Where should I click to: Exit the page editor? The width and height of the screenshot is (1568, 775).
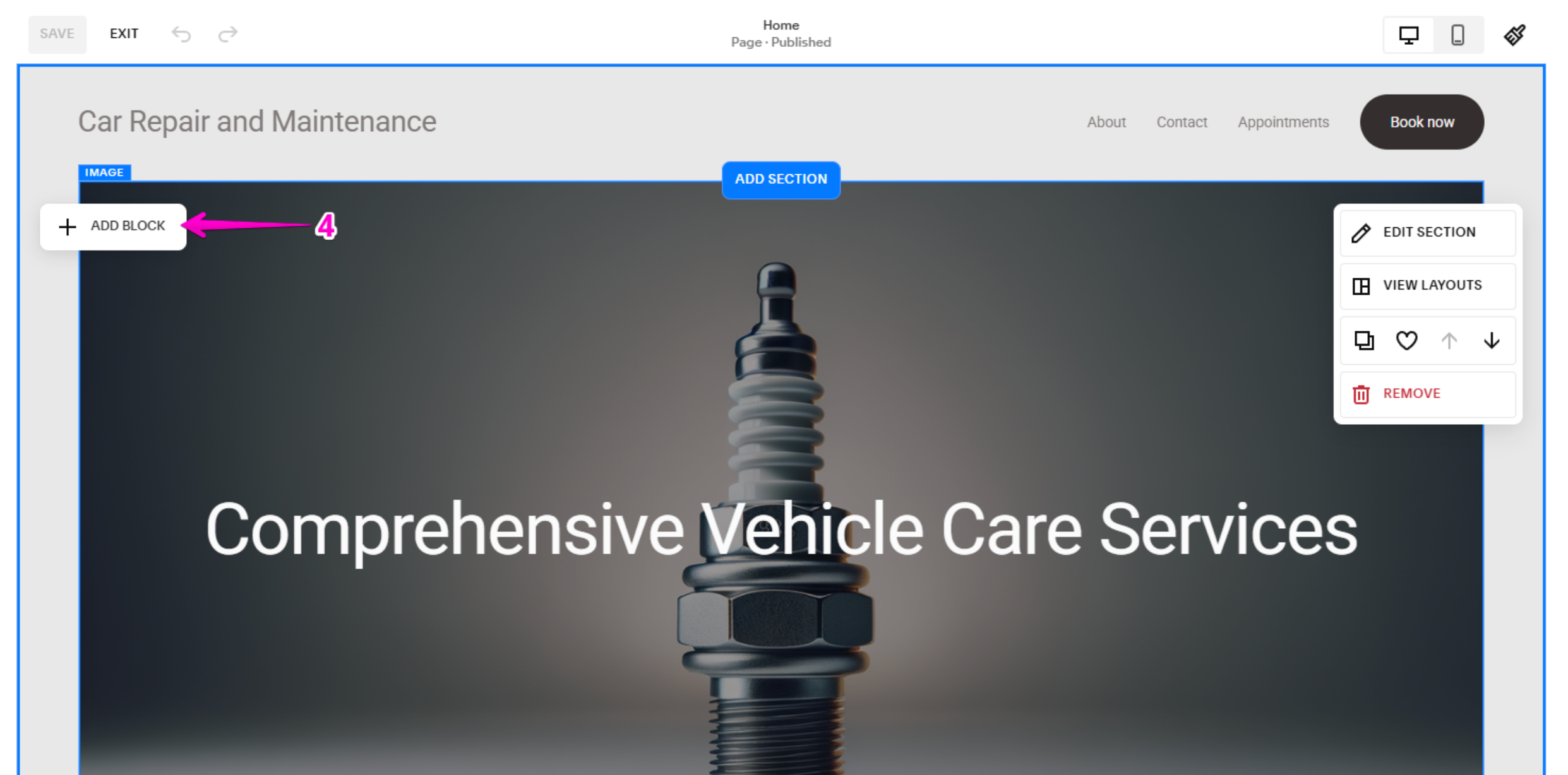124,34
